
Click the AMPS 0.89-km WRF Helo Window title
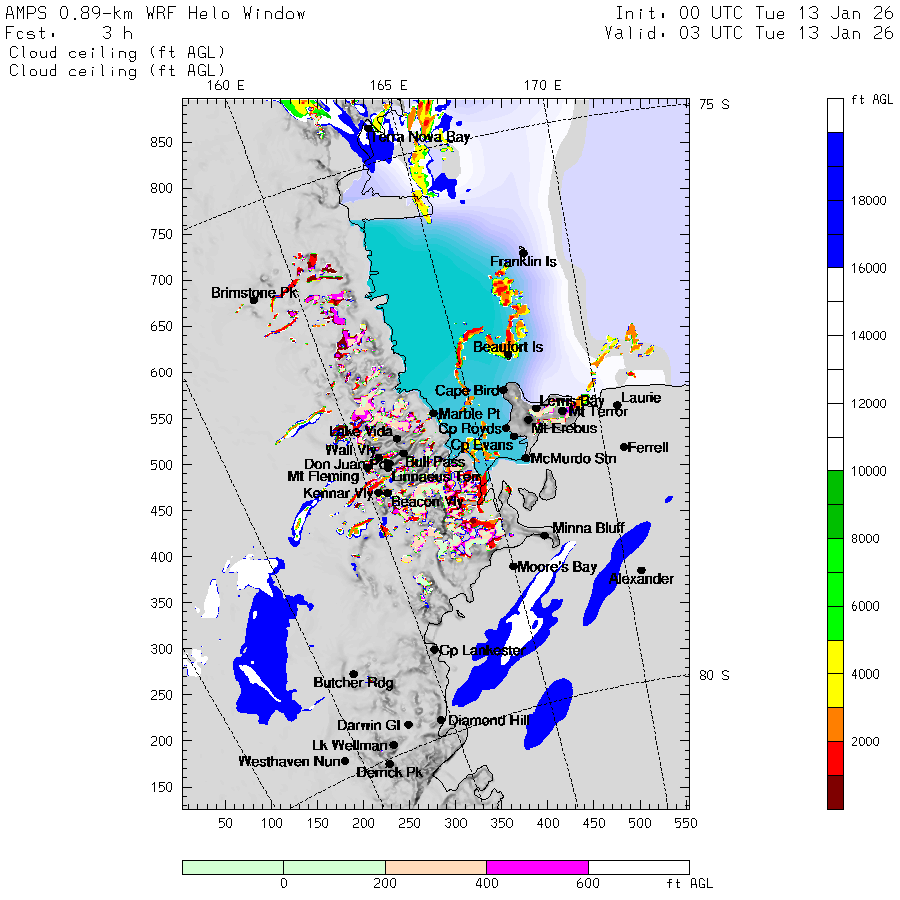coord(157,14)
